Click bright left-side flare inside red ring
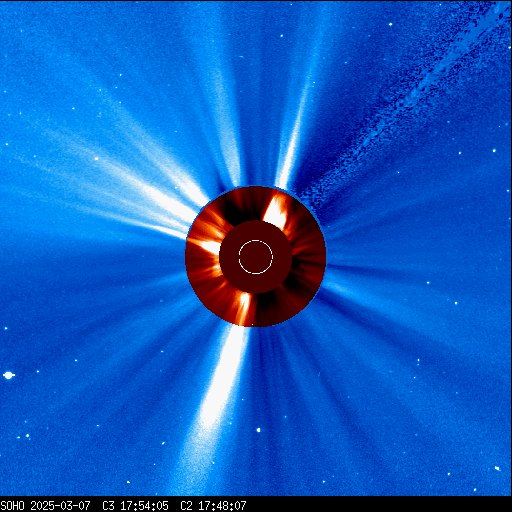The height and width of the screenshot is (512, 512). pyautogui.click(x=206, y=245)
